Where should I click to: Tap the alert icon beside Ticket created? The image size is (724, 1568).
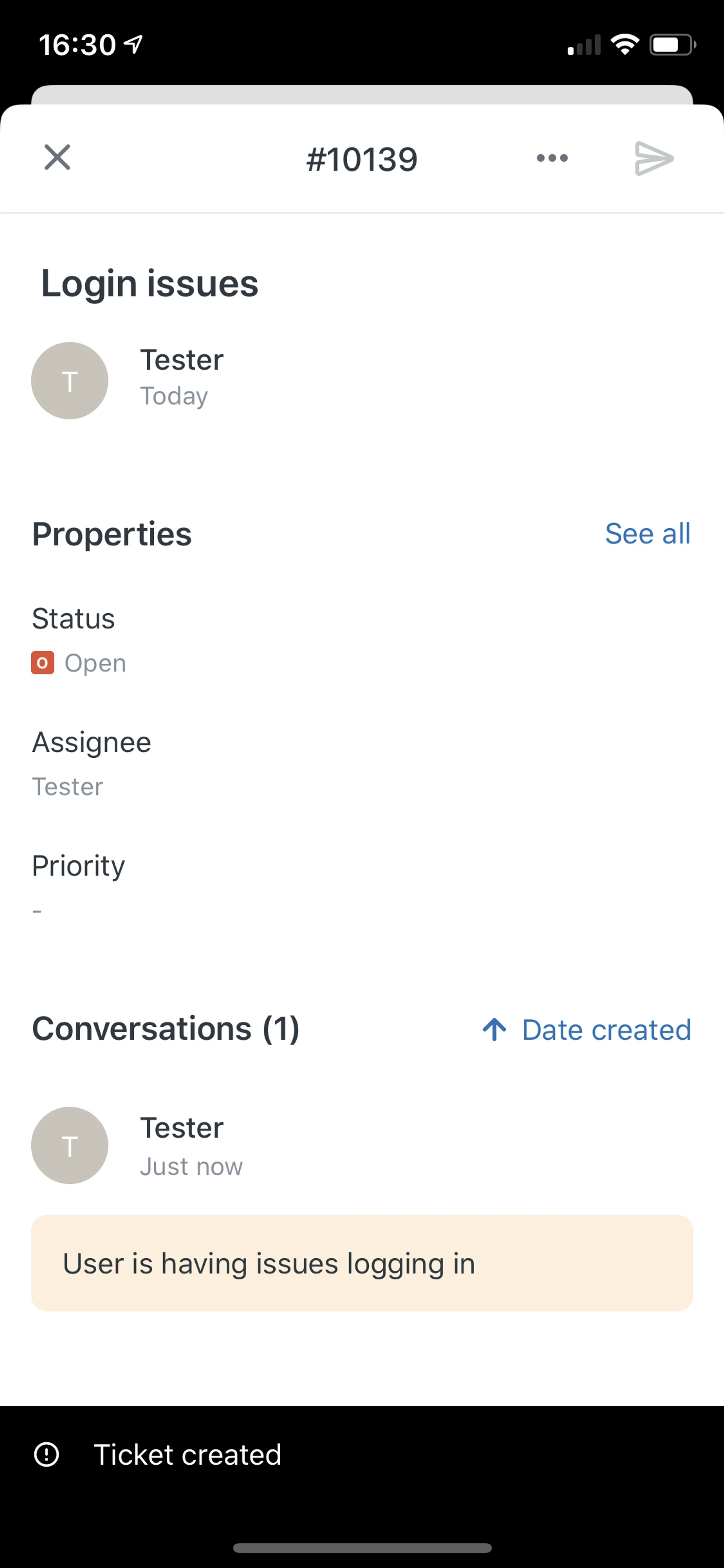click(47, 1454)
